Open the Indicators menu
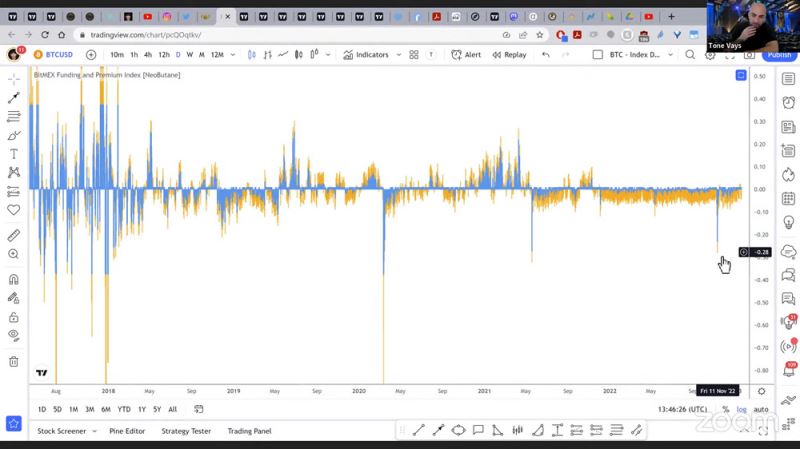The height and width of the screenshot is (449, 800). (366, 55)
